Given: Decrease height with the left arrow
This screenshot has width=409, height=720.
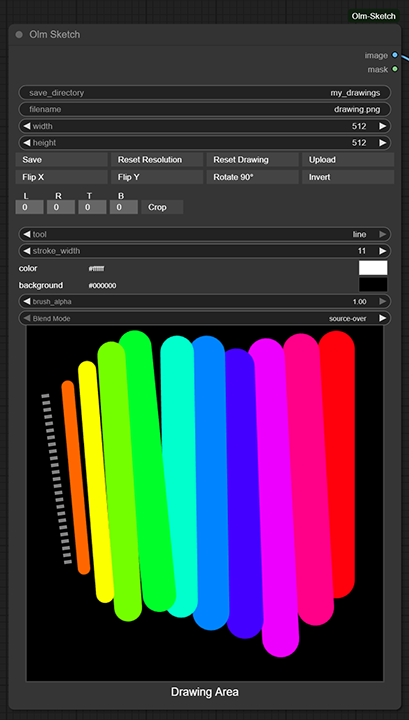Looking at the screenshot, I should (x=27, y=142).
